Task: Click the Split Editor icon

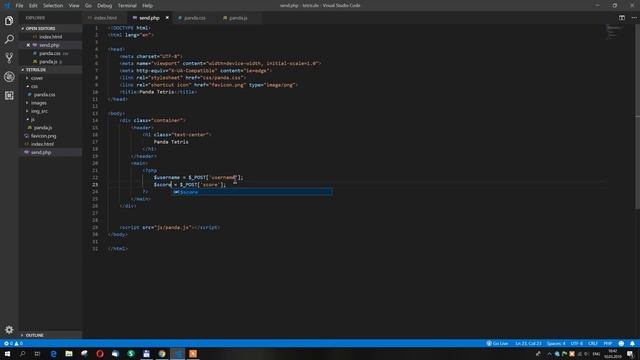Action: [622, 18]
